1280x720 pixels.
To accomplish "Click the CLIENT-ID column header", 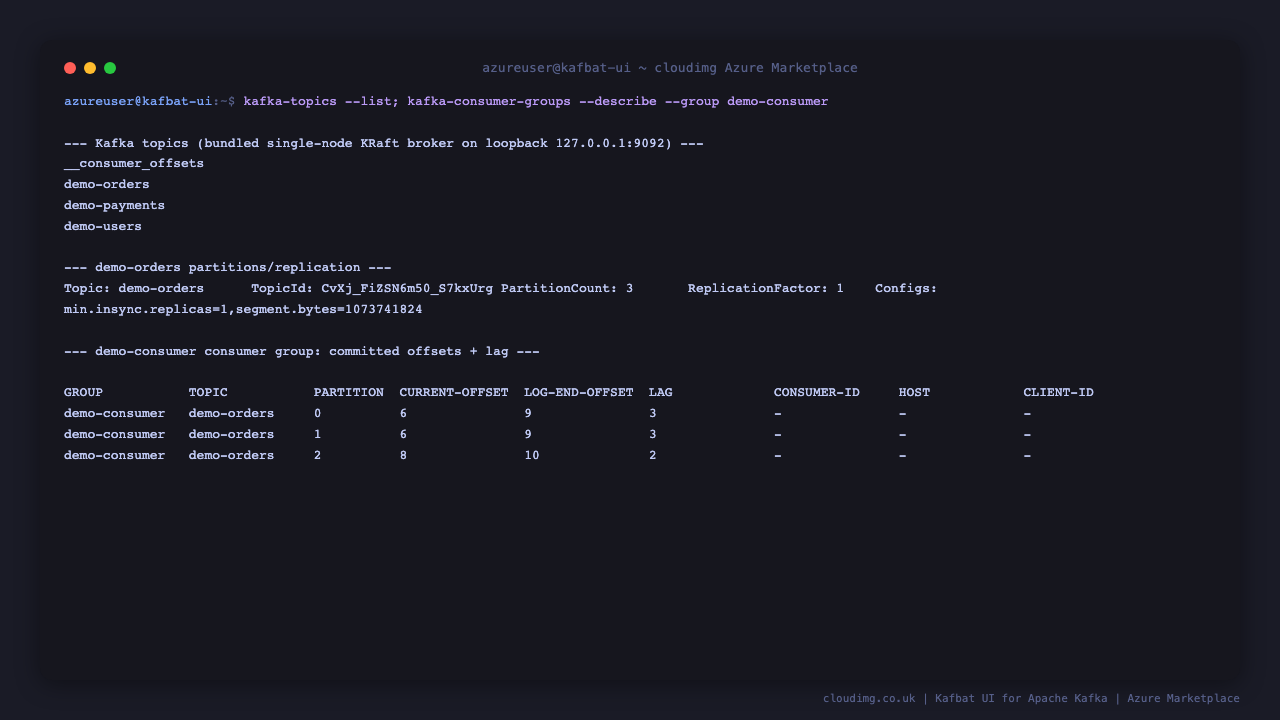I will pos(1059,393).
